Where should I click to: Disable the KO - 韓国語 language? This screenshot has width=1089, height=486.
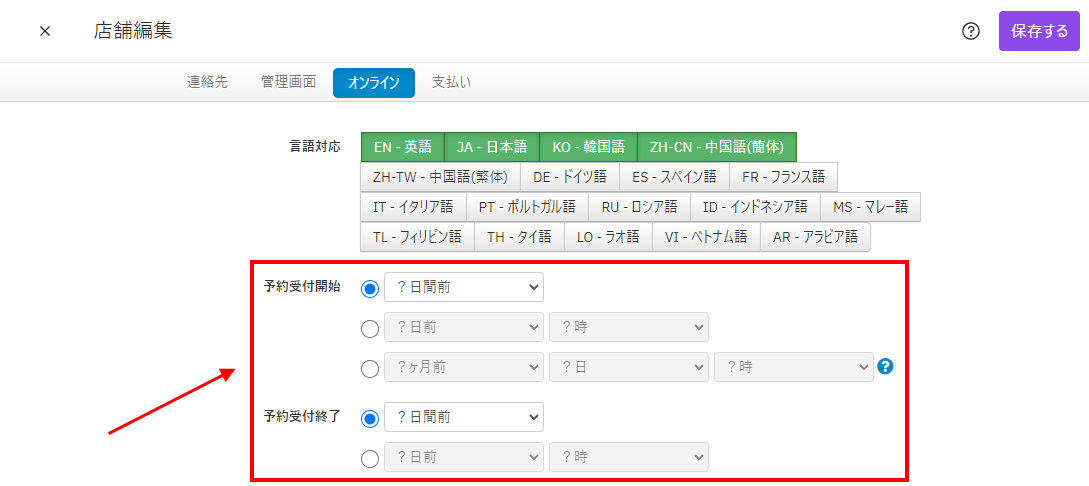click(587, 147)
